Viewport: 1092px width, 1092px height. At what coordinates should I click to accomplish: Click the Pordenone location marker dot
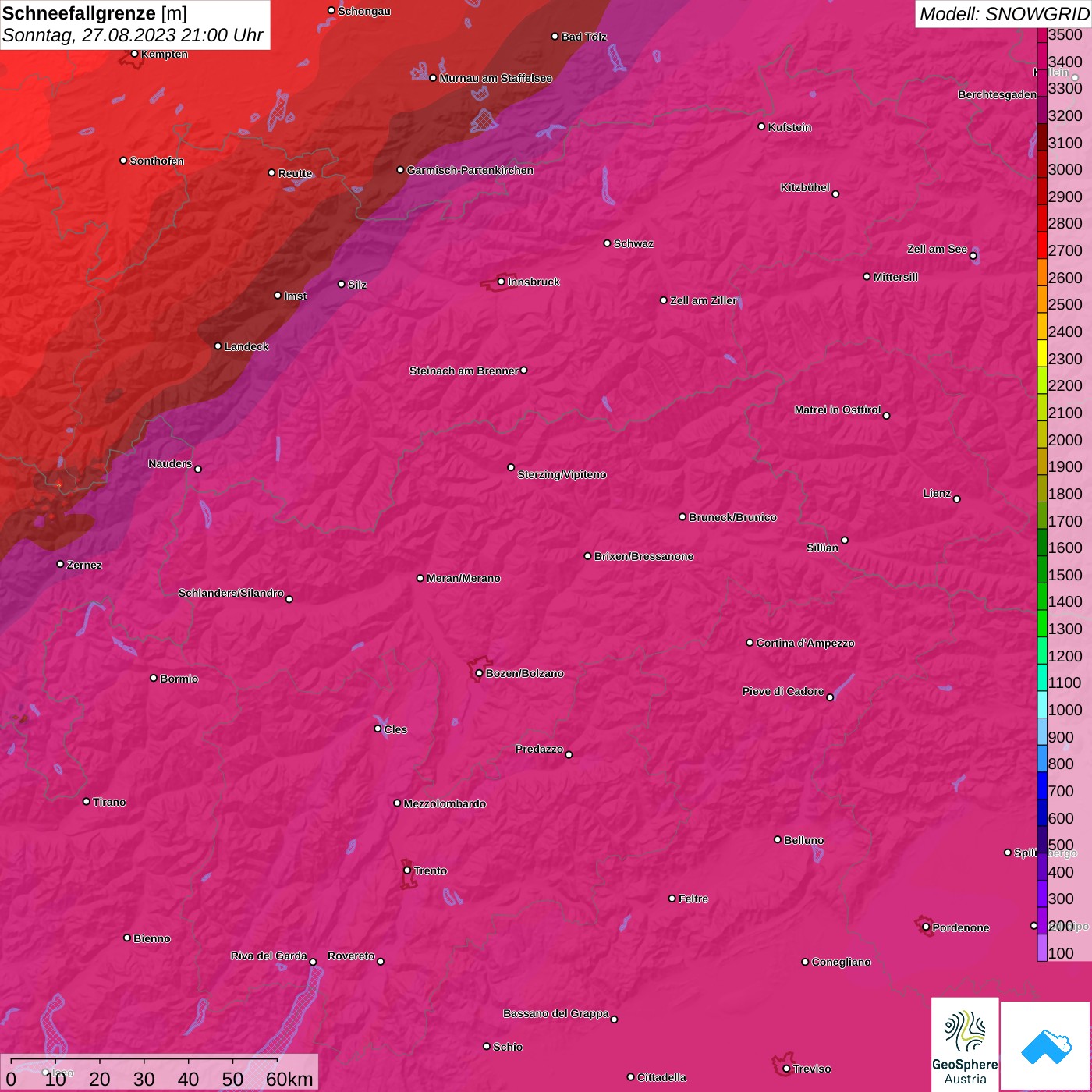pos(926,927)
